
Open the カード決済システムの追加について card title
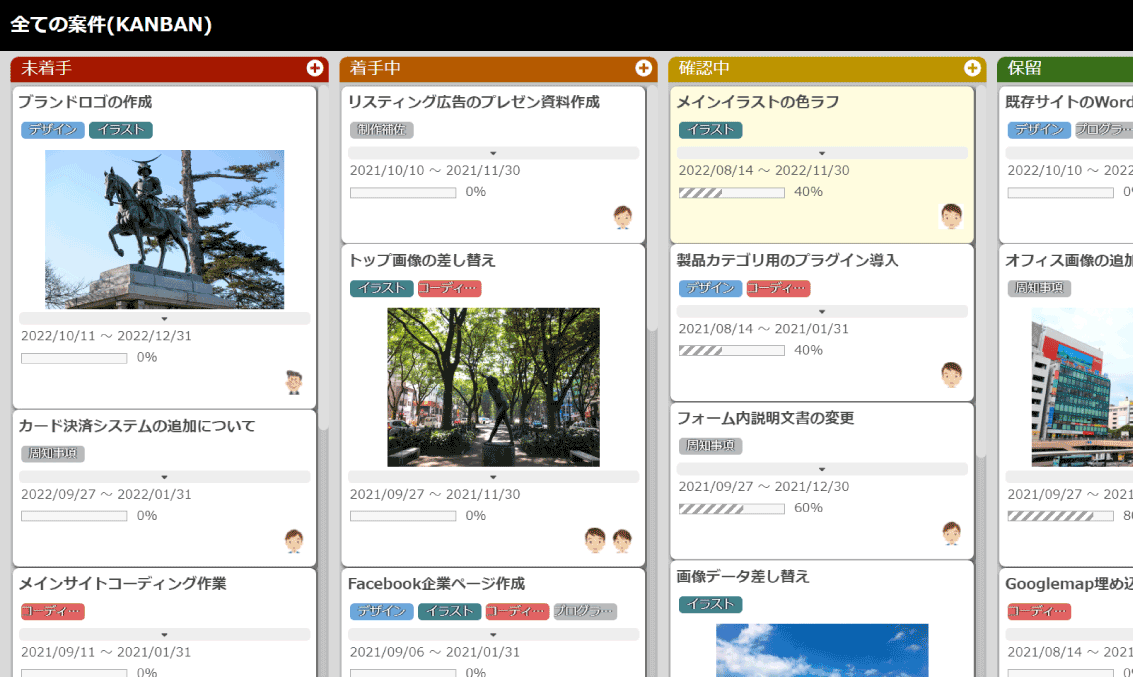click(x=137, y=426)
